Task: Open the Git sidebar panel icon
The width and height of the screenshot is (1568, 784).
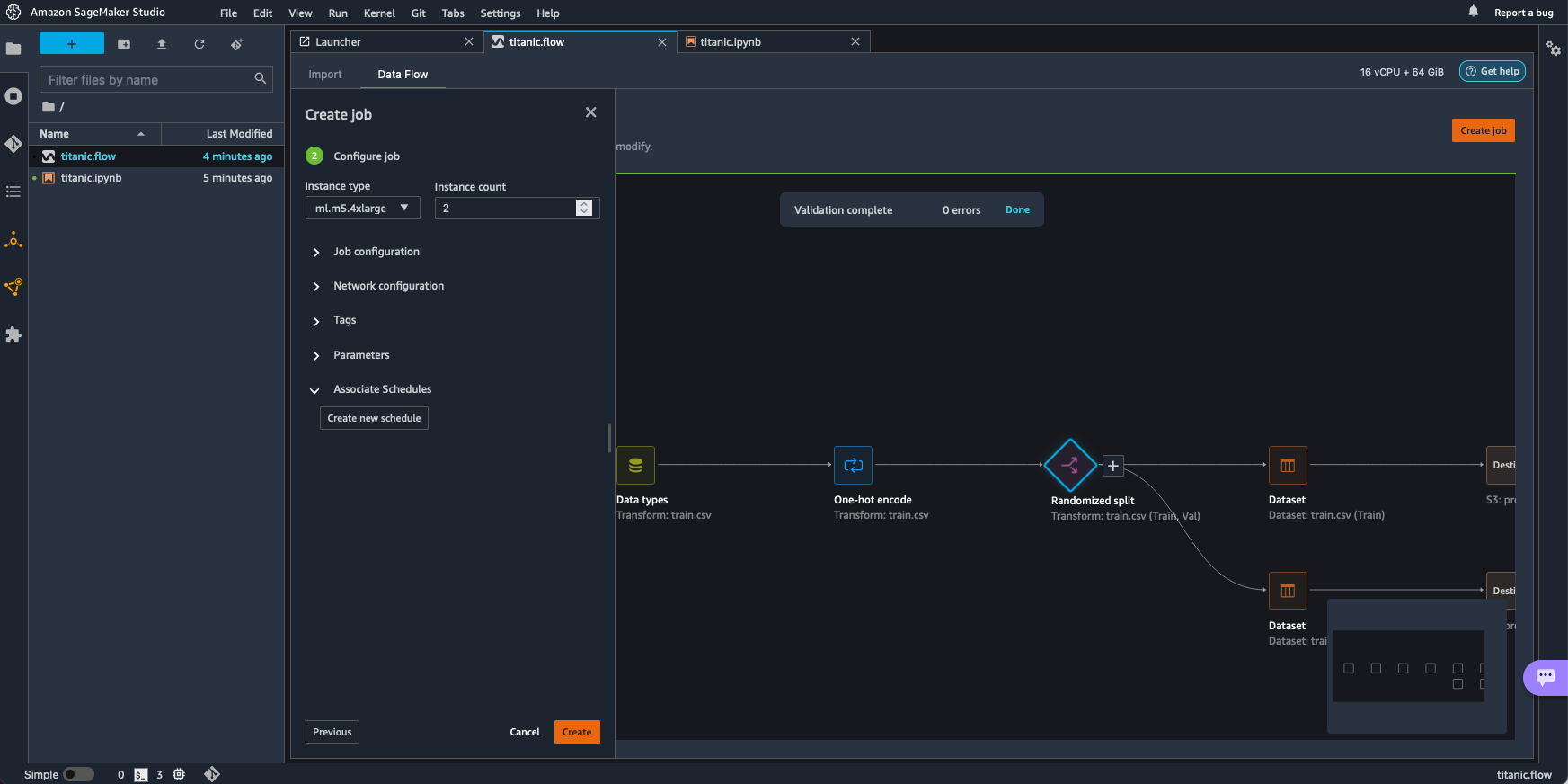Action: 13,144
